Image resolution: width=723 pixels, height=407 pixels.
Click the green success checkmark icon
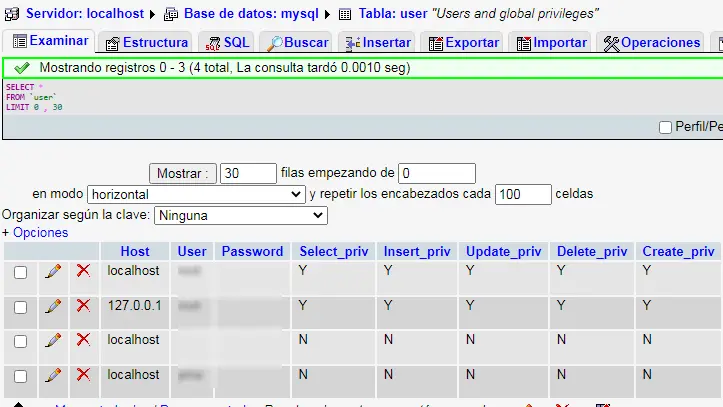click(x=22, y=68)
